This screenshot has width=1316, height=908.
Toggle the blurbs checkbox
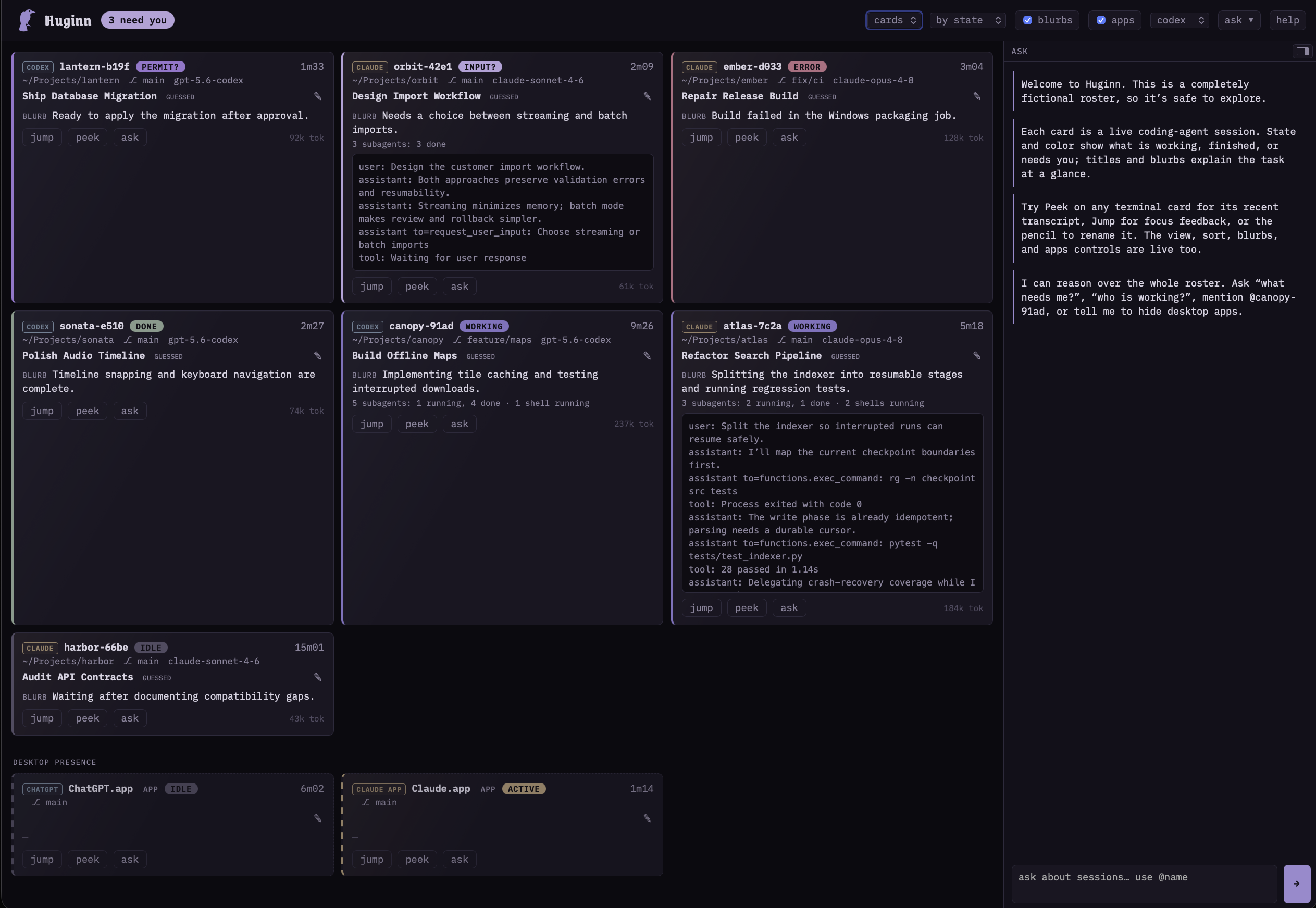click(x=1027, y=20)
